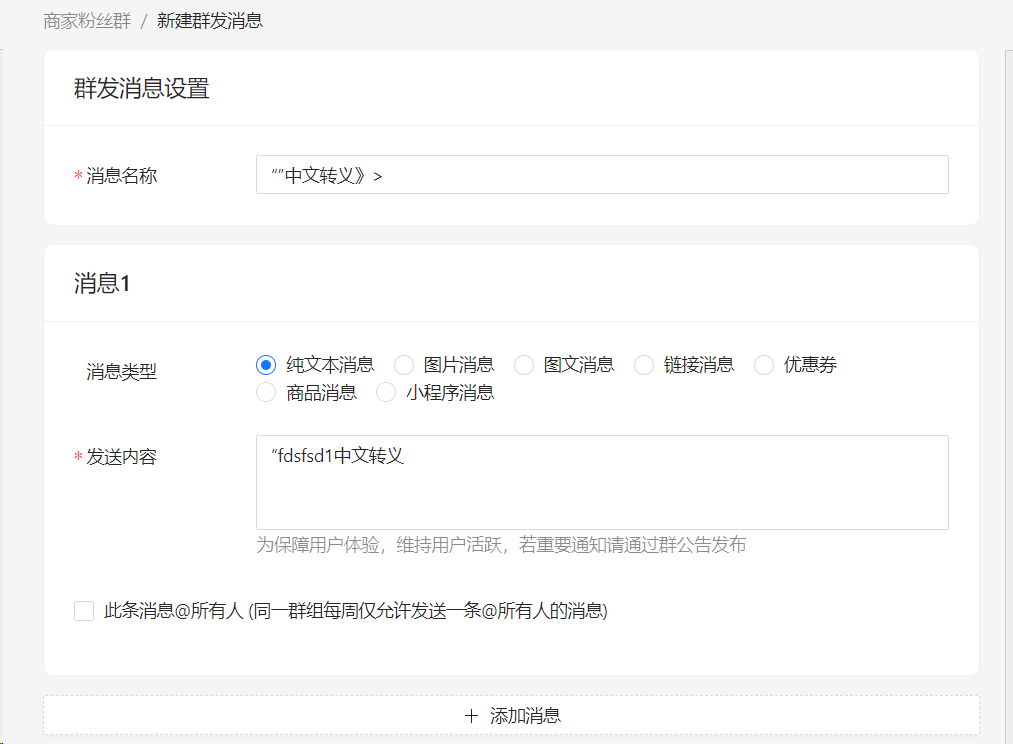Choose the 商品消息 radio option
Image resolution: width=1013 pixels, height=744 pixels.
266,393
